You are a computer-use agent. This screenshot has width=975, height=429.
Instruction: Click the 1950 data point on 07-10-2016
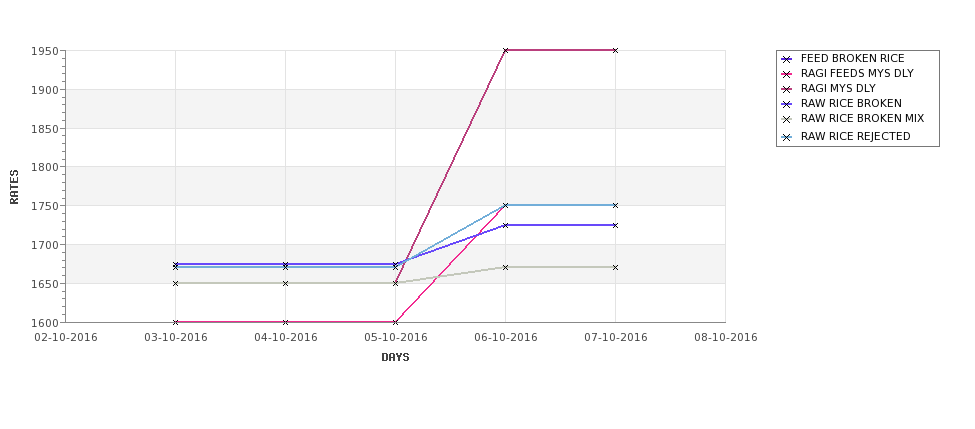pyautogui.click(x=615, y=50)
